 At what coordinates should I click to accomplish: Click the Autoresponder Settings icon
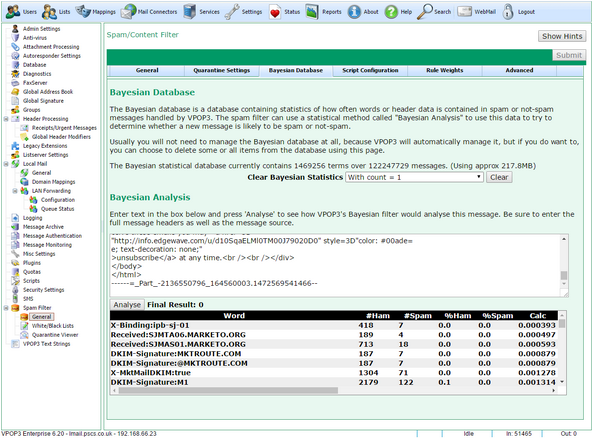point(15,56)
